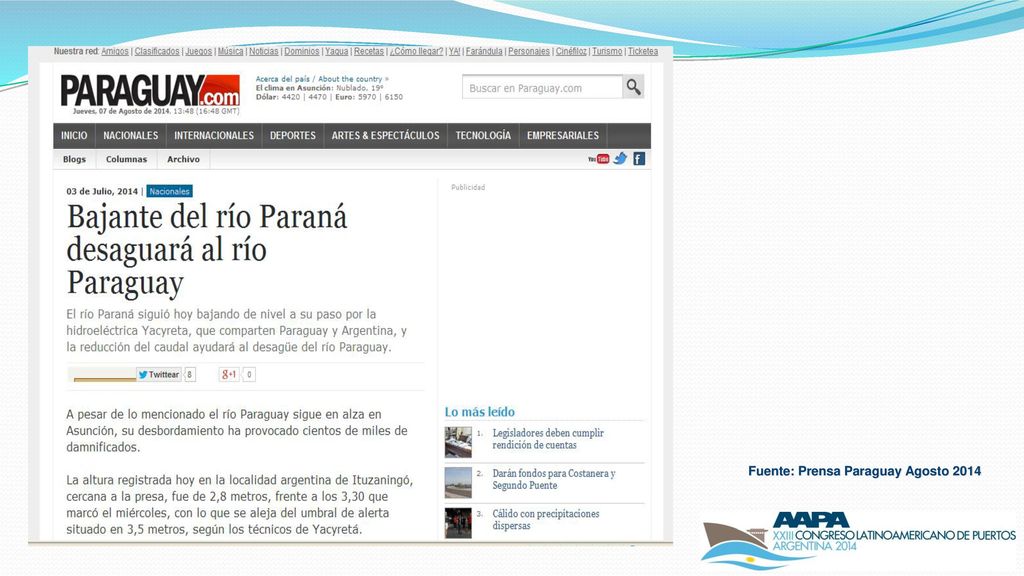Image resolution: width=1024 pixels, height=576 pixels.
Task: Click the search magnifier icon
Action: (x=633, y=87)
